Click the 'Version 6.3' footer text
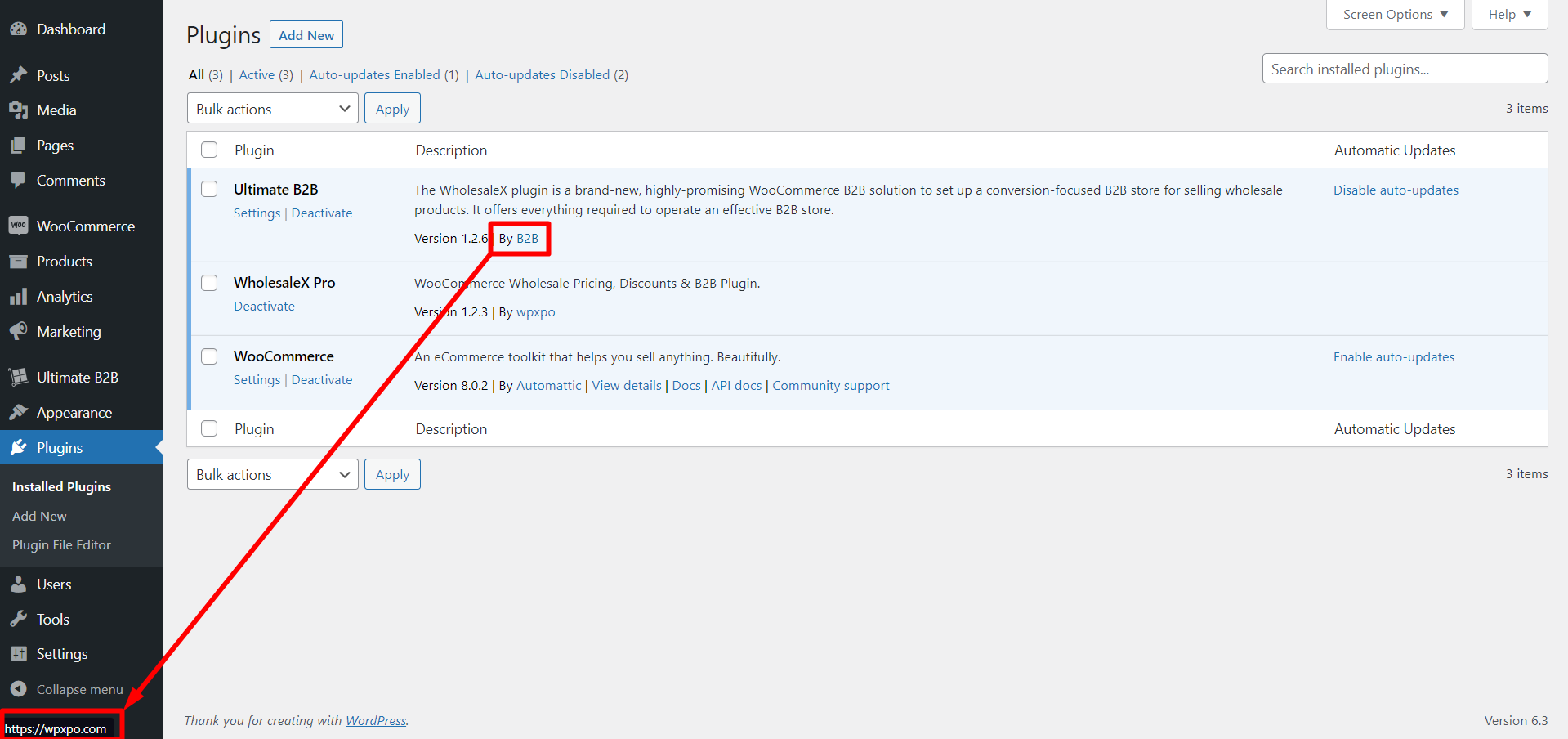The height and width of the screenshot is (739, 1568). 1516,720
